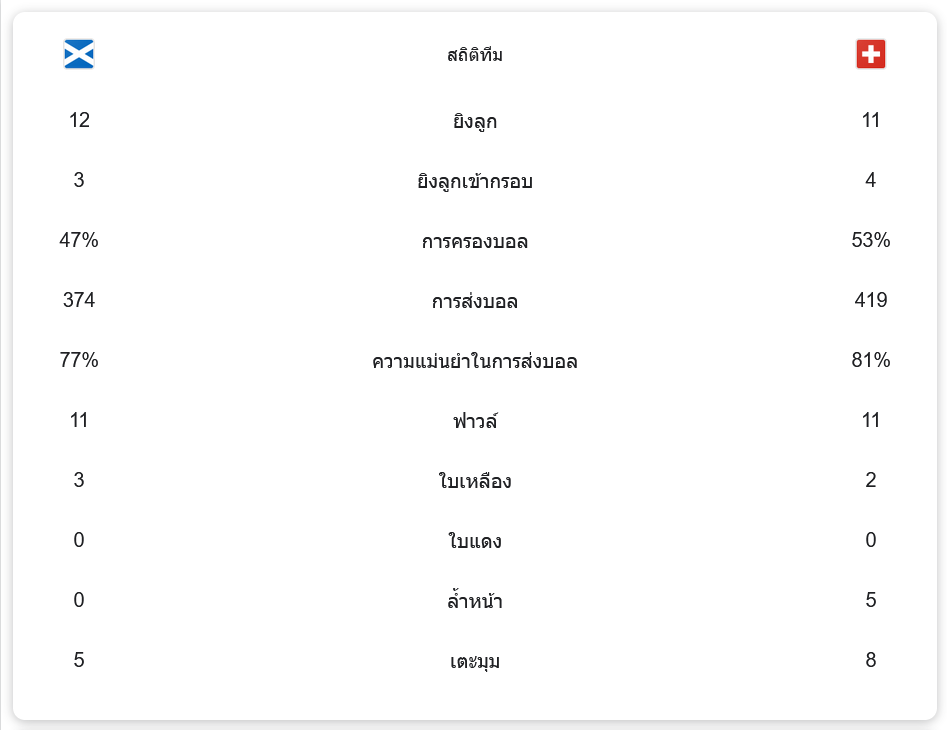Click Switzerland's 53% possession value

click(x=871, y=240)
